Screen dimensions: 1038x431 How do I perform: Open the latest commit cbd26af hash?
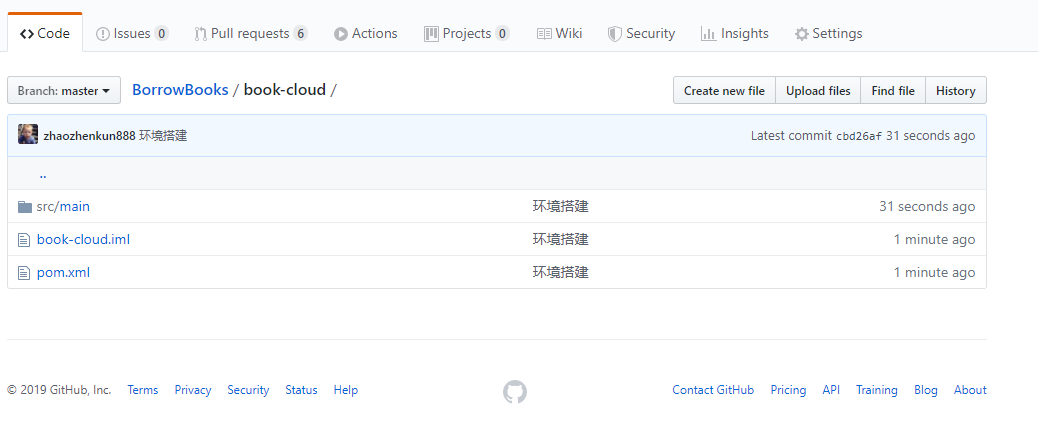coord(859,136)
